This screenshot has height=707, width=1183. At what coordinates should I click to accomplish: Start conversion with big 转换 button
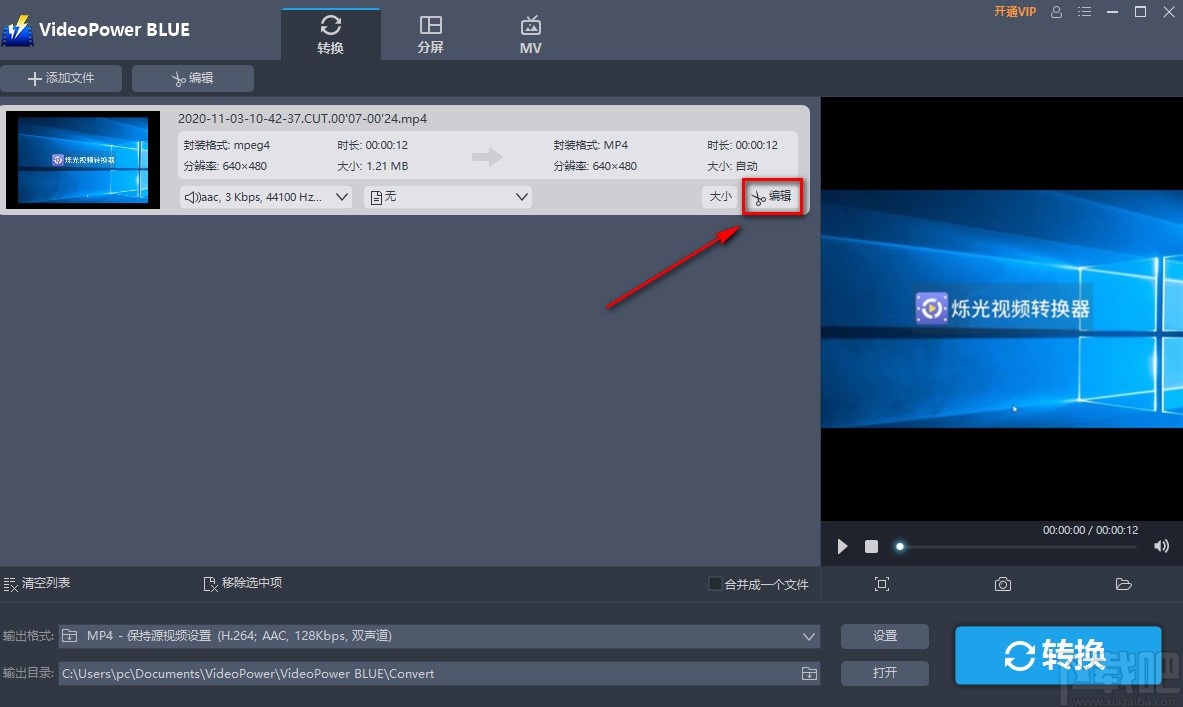(x=1058, y=655)
